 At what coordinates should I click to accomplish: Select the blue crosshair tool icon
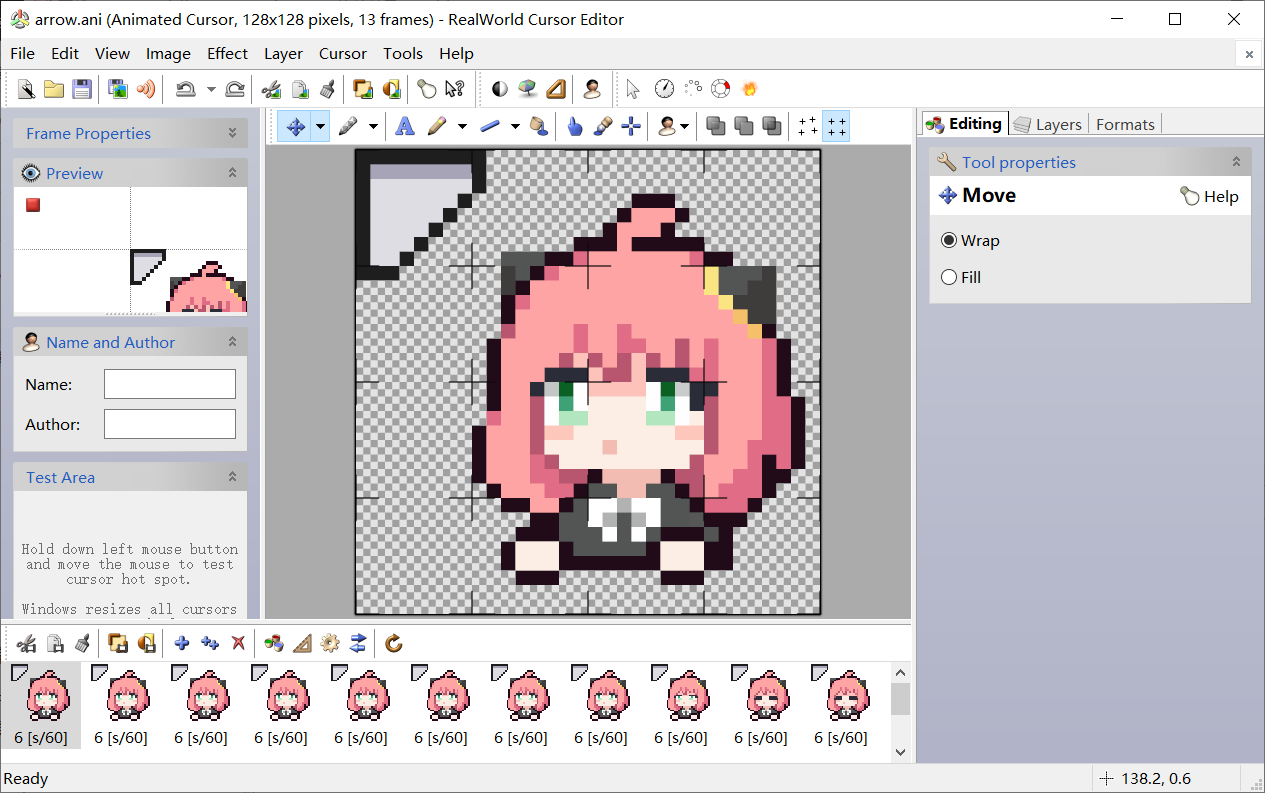631,126
